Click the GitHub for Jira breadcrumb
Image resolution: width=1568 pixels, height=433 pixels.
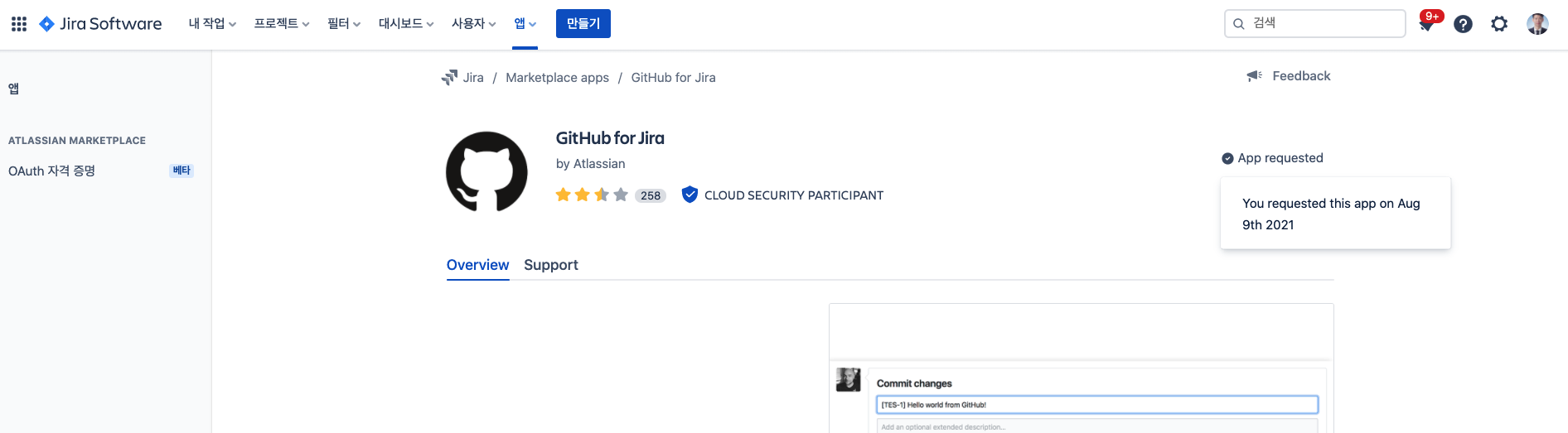click(x=674, y=78)
